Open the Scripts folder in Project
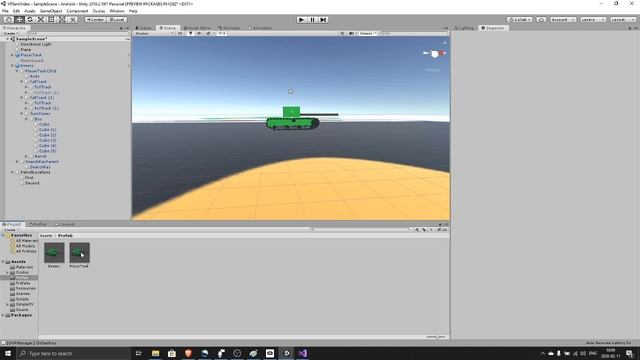Image resolution: width=640 pixels, height=360 pixels. point(22,299)
